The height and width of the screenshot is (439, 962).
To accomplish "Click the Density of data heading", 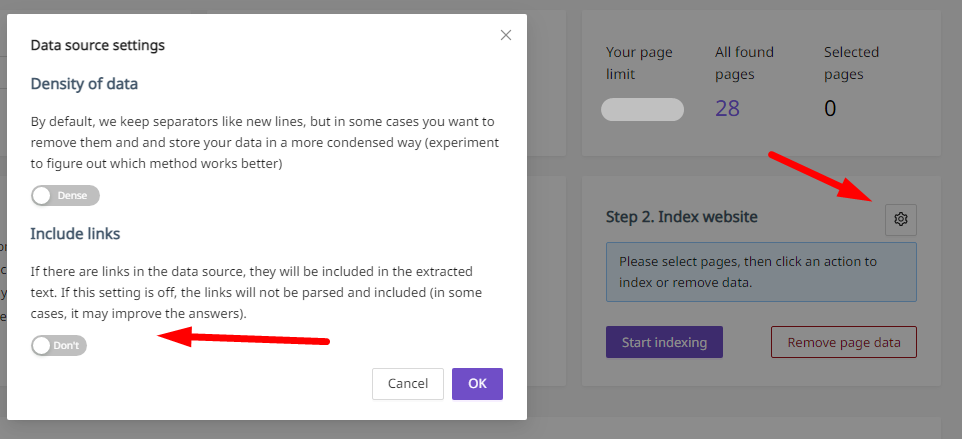I will tap(84, 84).
